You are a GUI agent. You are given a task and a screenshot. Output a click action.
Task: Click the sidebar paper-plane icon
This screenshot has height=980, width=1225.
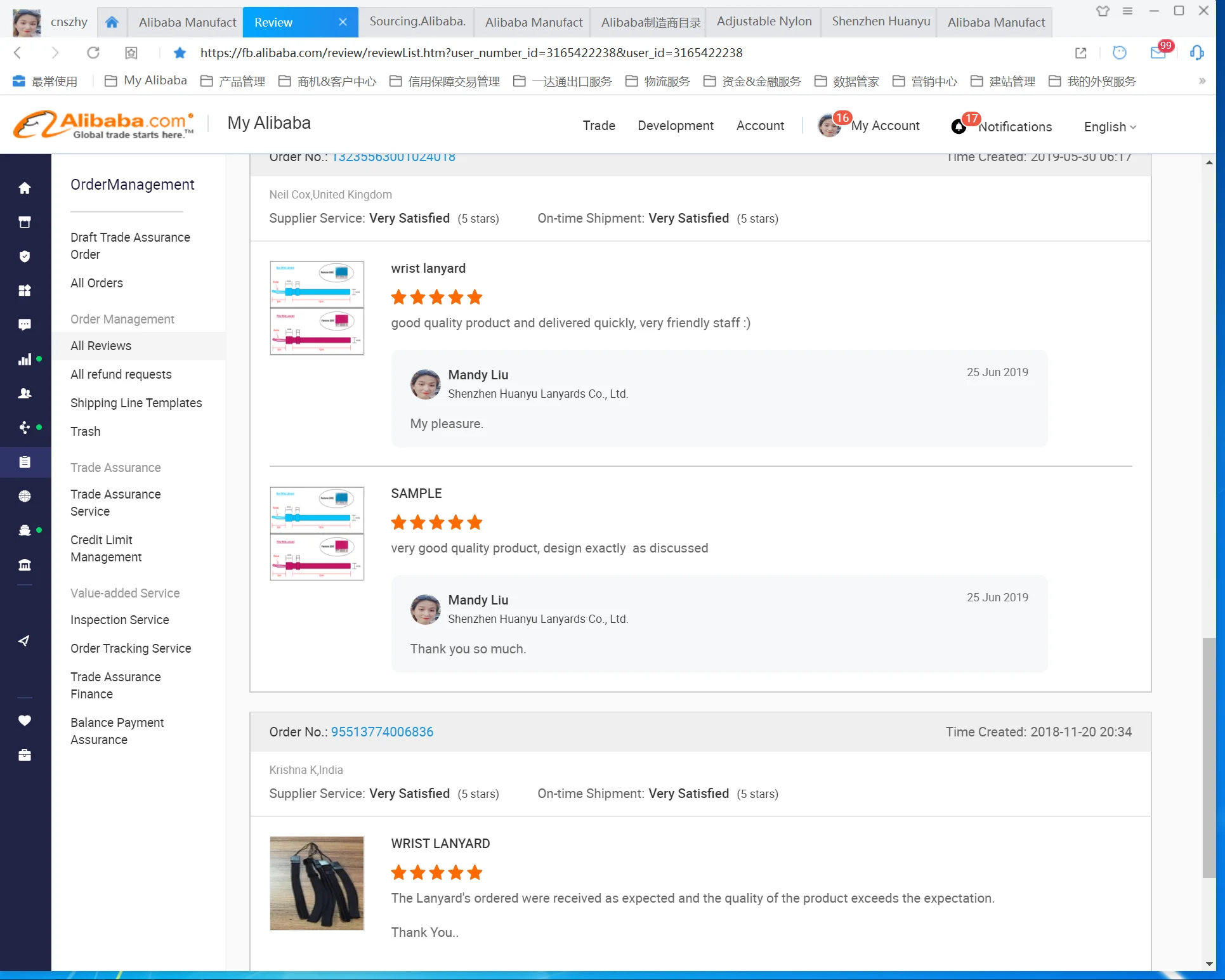point(25,641)
